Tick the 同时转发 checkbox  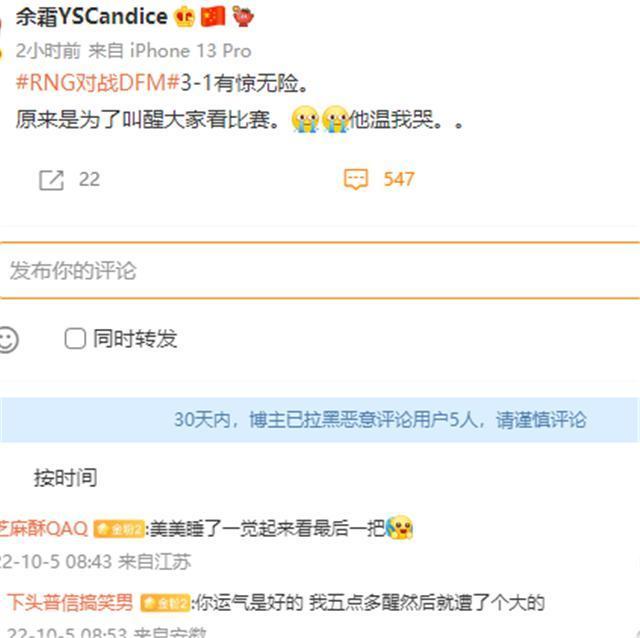(x=75, y=338)
